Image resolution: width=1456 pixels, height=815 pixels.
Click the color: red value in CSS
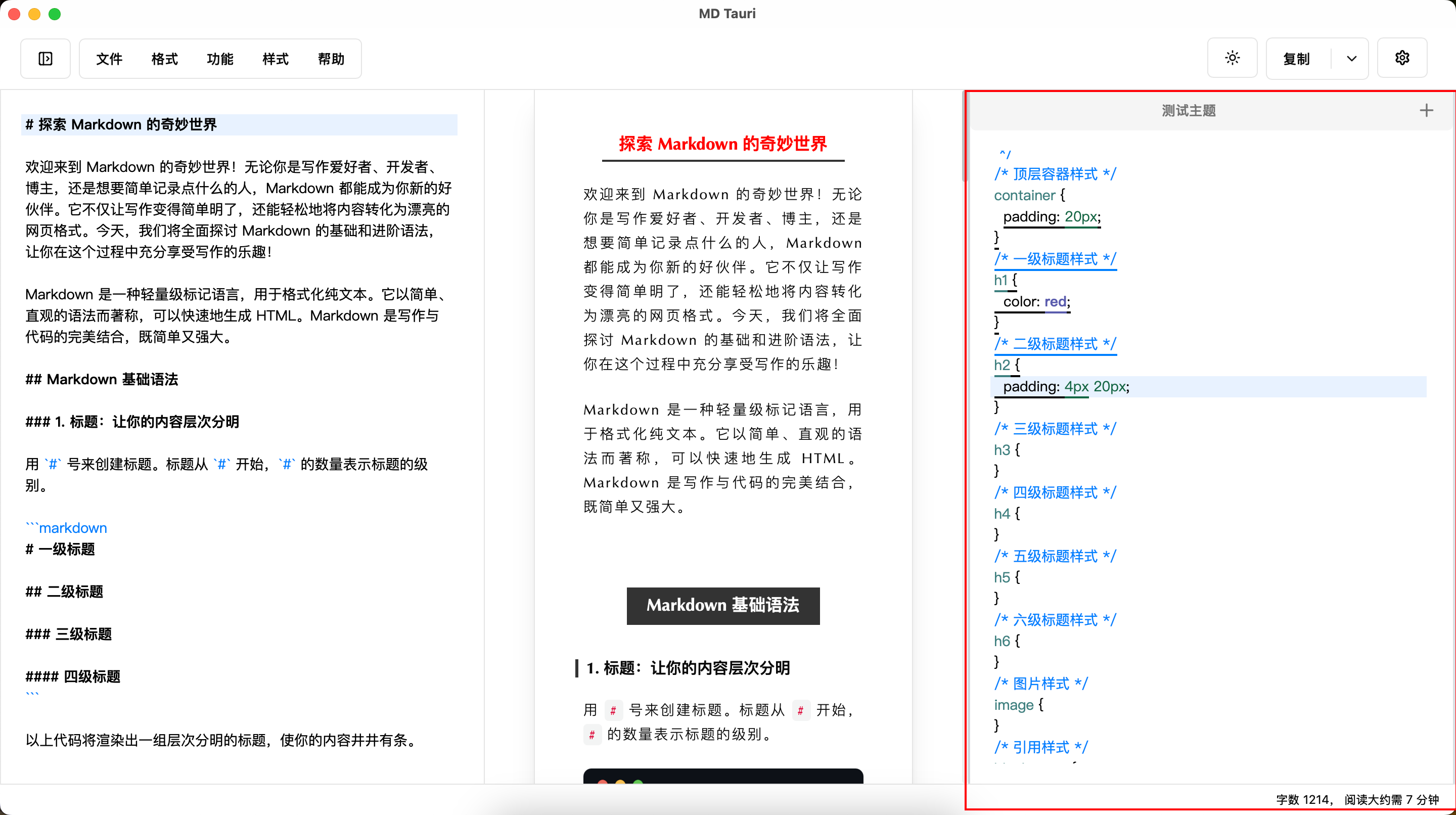pos(1055,302)
